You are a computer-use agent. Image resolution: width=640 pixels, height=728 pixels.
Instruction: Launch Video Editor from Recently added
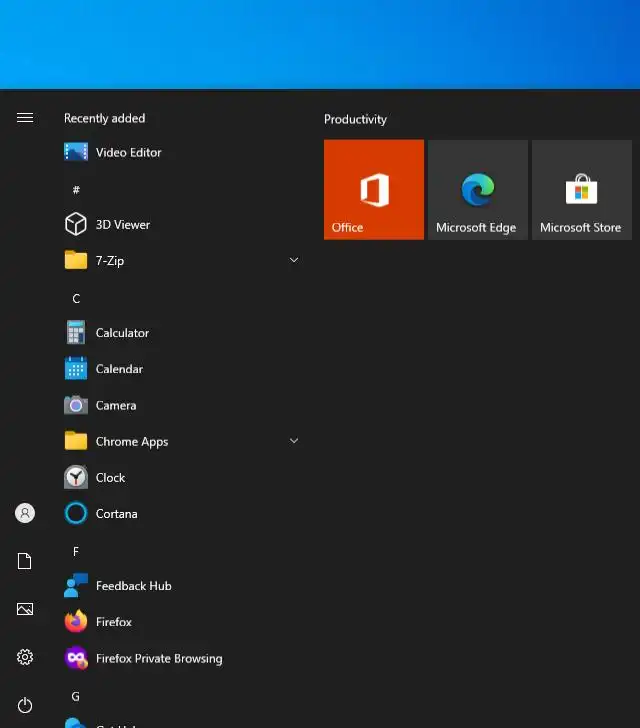point(181,152)
